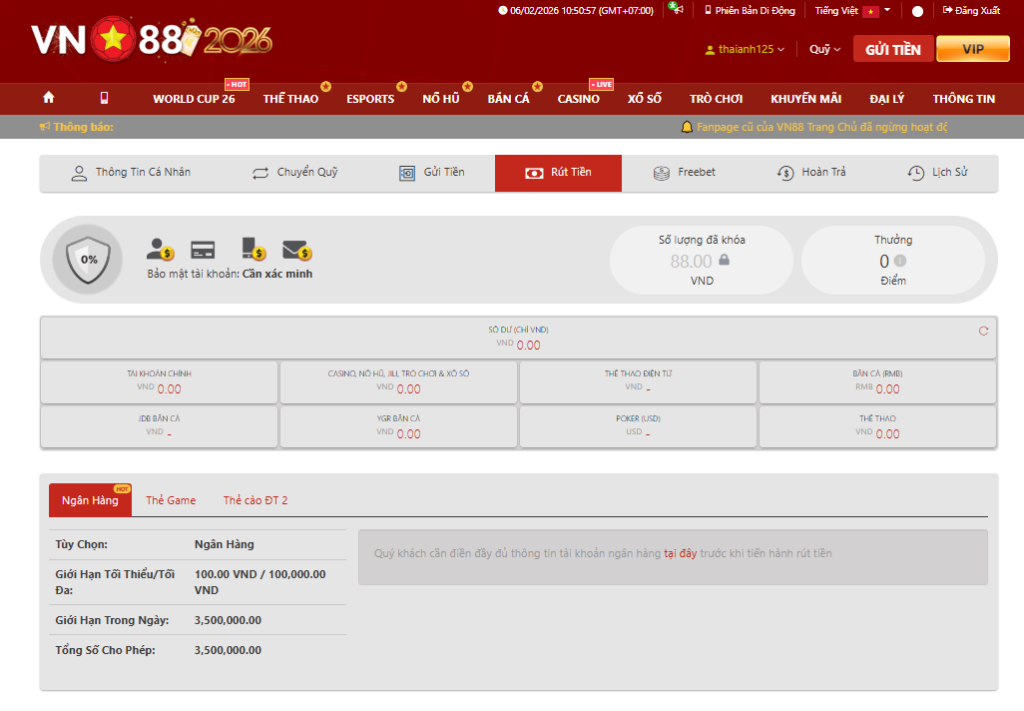1024x711 pixels.
Task: Click the home icon in navigation bar
Action: point(48,98)
